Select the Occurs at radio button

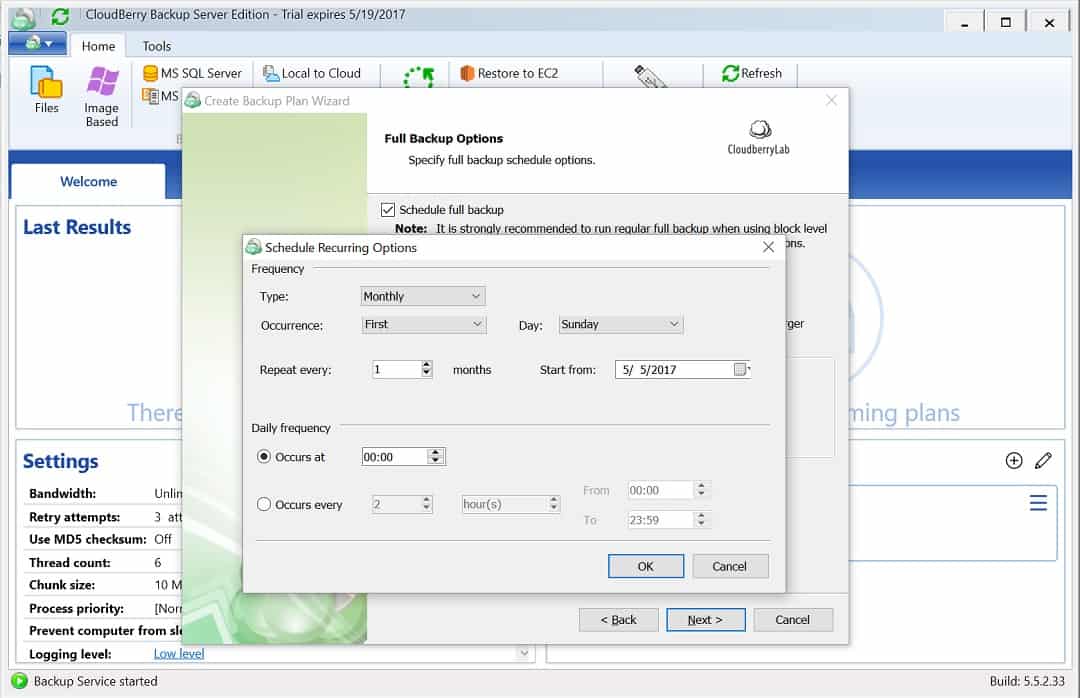click(264, 456)
